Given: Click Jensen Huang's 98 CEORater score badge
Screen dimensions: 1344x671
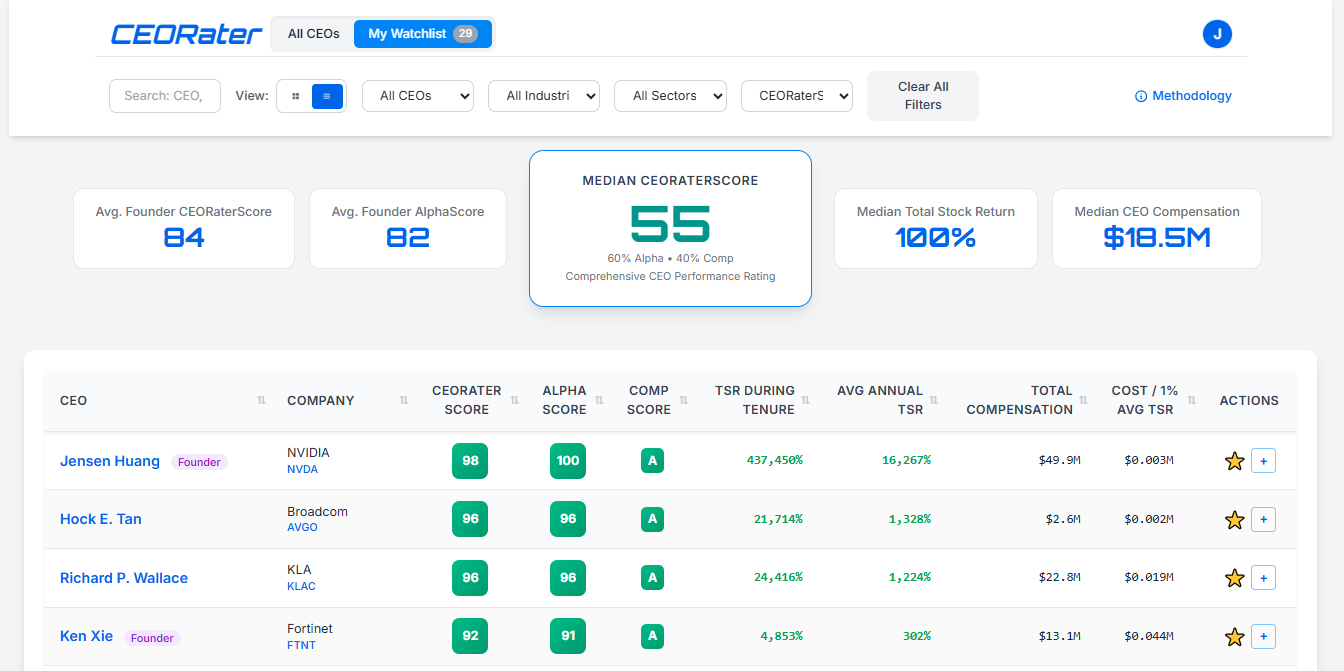Looking at the screenshot, I should [470, 461].
